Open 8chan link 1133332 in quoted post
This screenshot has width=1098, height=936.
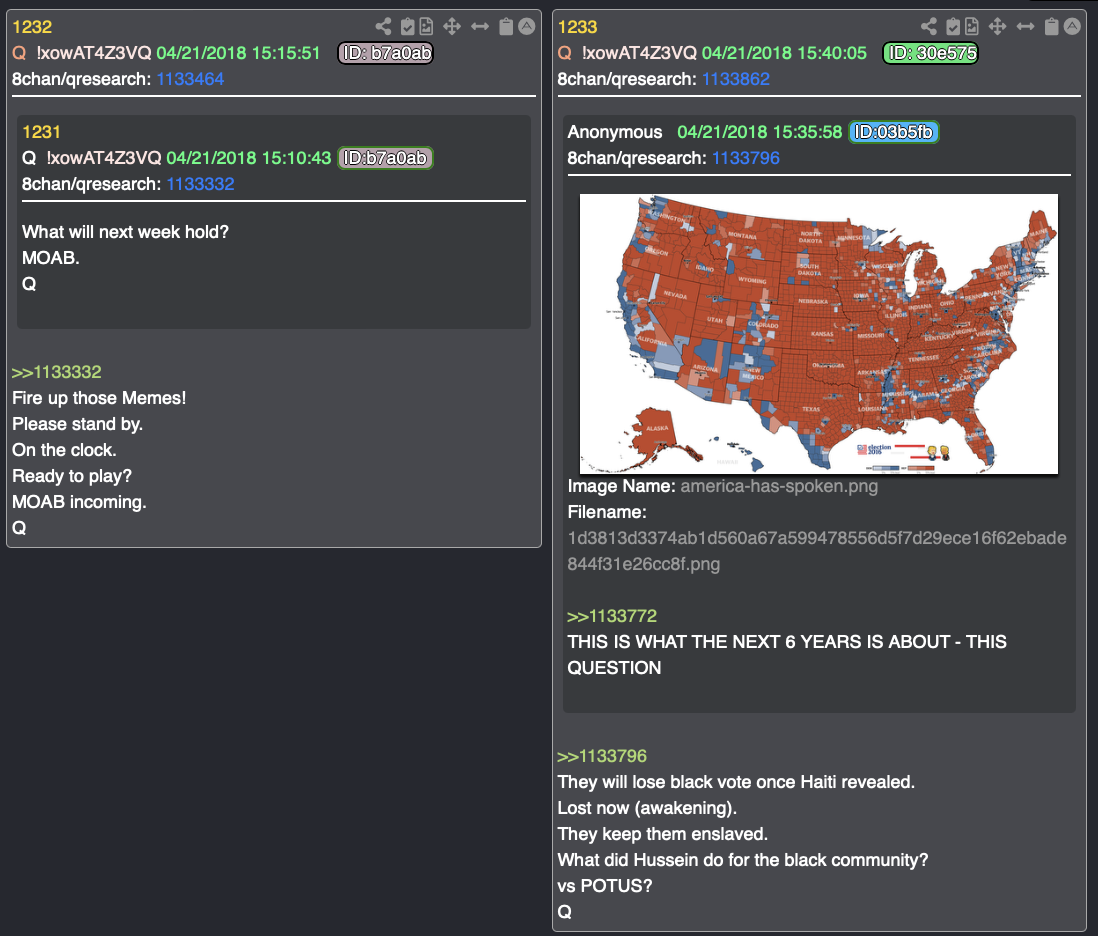[200, 184]
